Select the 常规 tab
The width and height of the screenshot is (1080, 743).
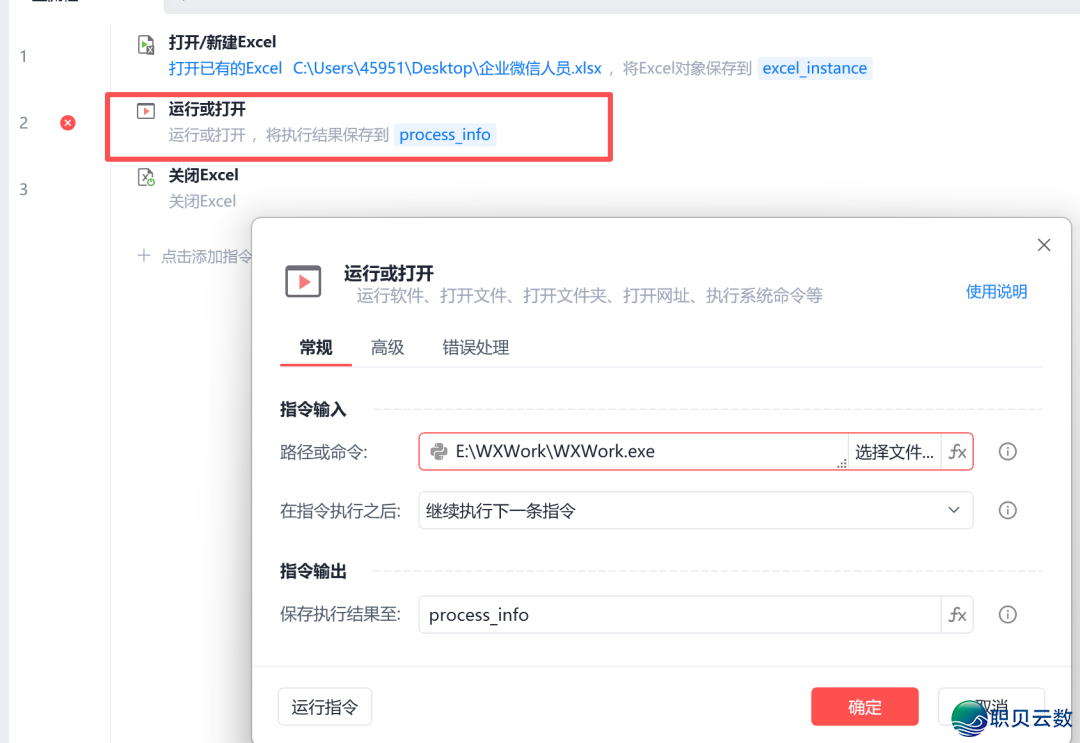[x=315, y=347]
